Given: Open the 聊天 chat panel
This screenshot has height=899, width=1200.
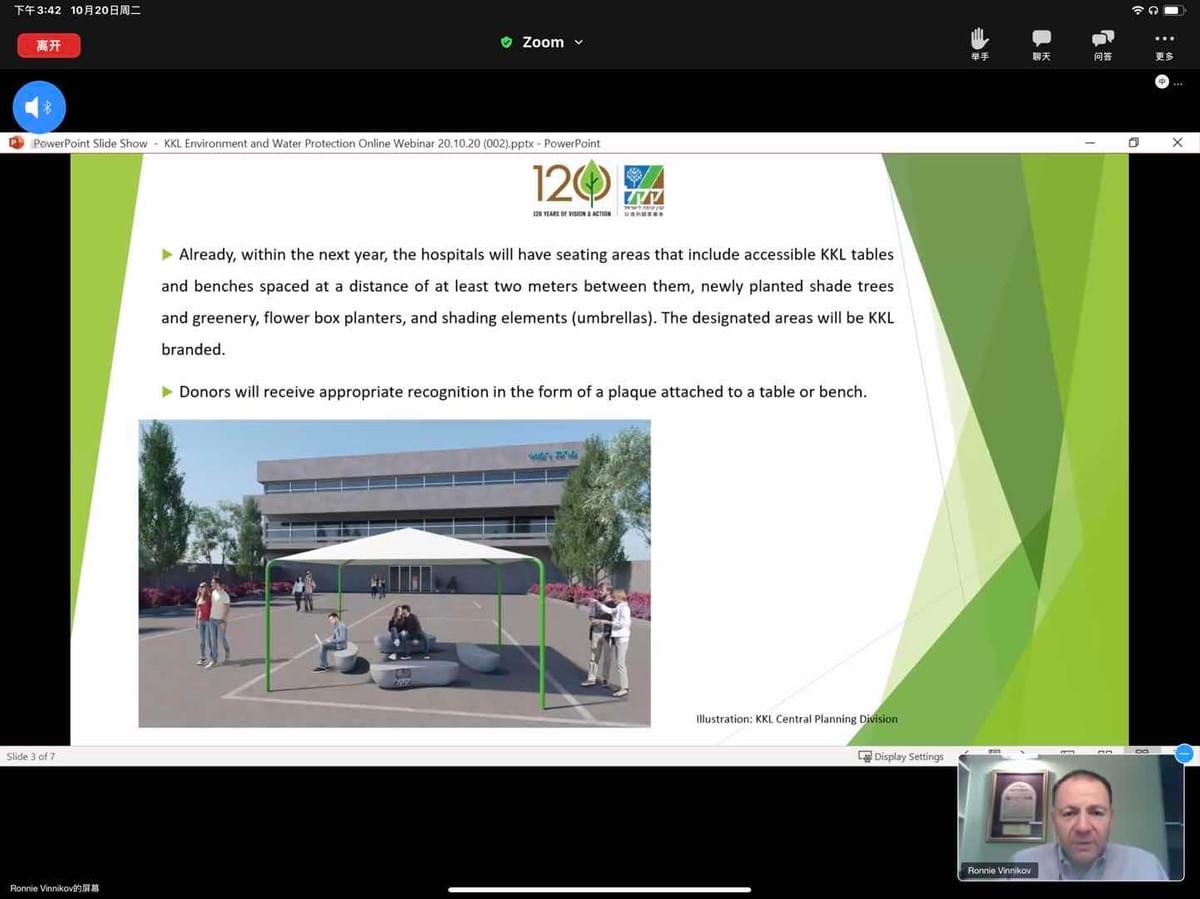Looking at the screenshot, I should coord(1041,45).
